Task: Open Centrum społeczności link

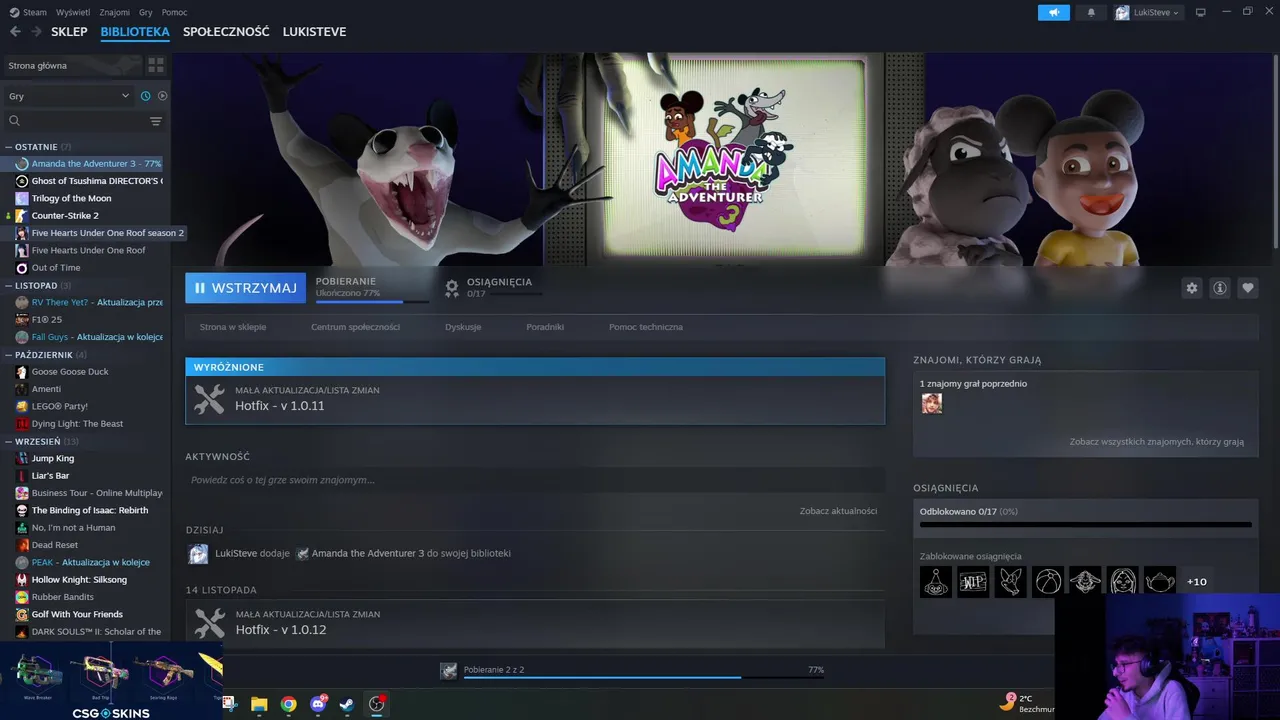Action: pyautogui.click(x=355, y=327)
